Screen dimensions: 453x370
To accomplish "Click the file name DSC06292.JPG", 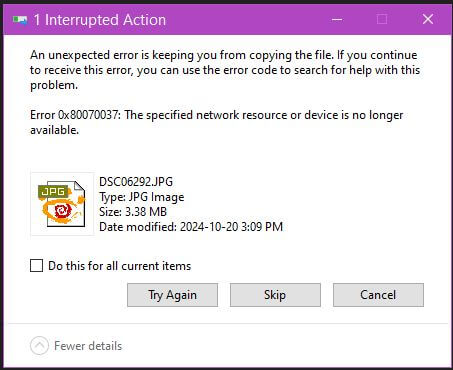I will 136,182.
